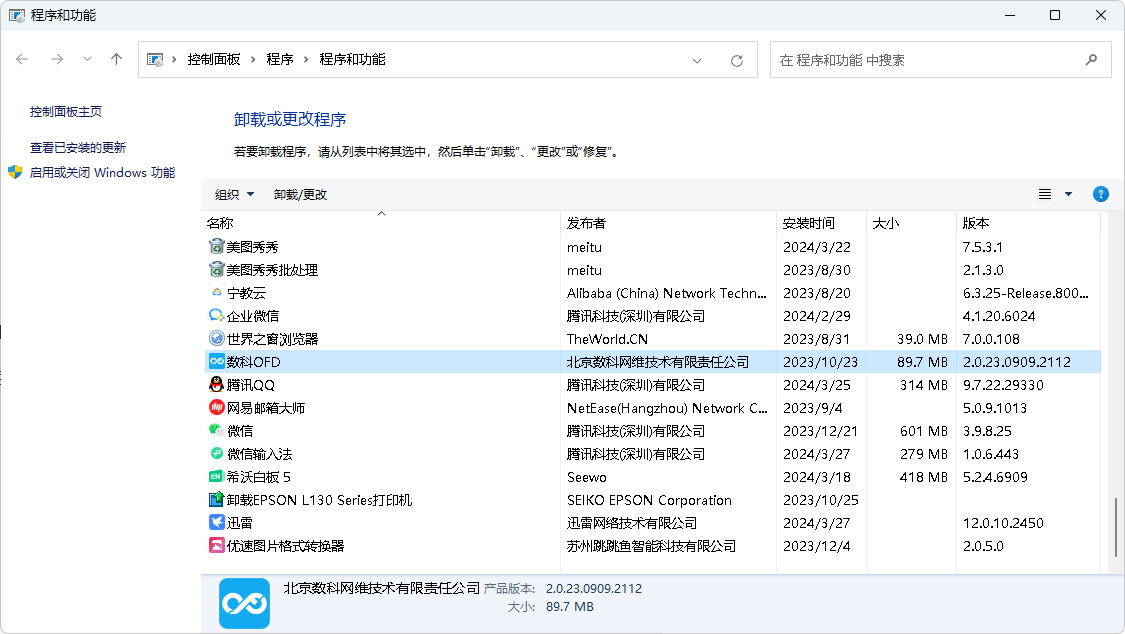Click 程序 breadcrumb
Screen dimensions: 1125x634
(x=280, y=60)
